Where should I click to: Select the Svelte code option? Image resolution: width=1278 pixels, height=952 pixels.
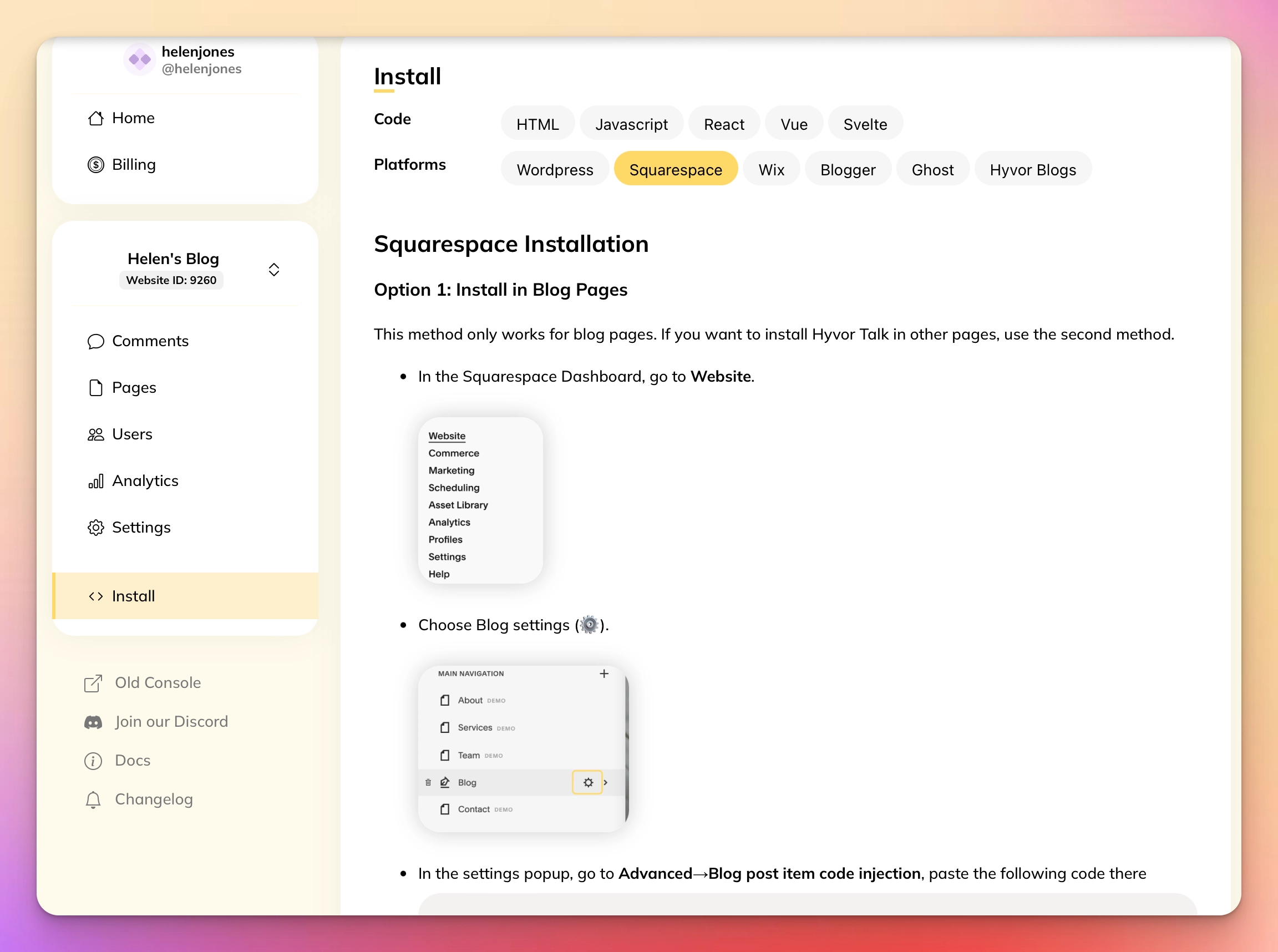(x=865, y=124)
